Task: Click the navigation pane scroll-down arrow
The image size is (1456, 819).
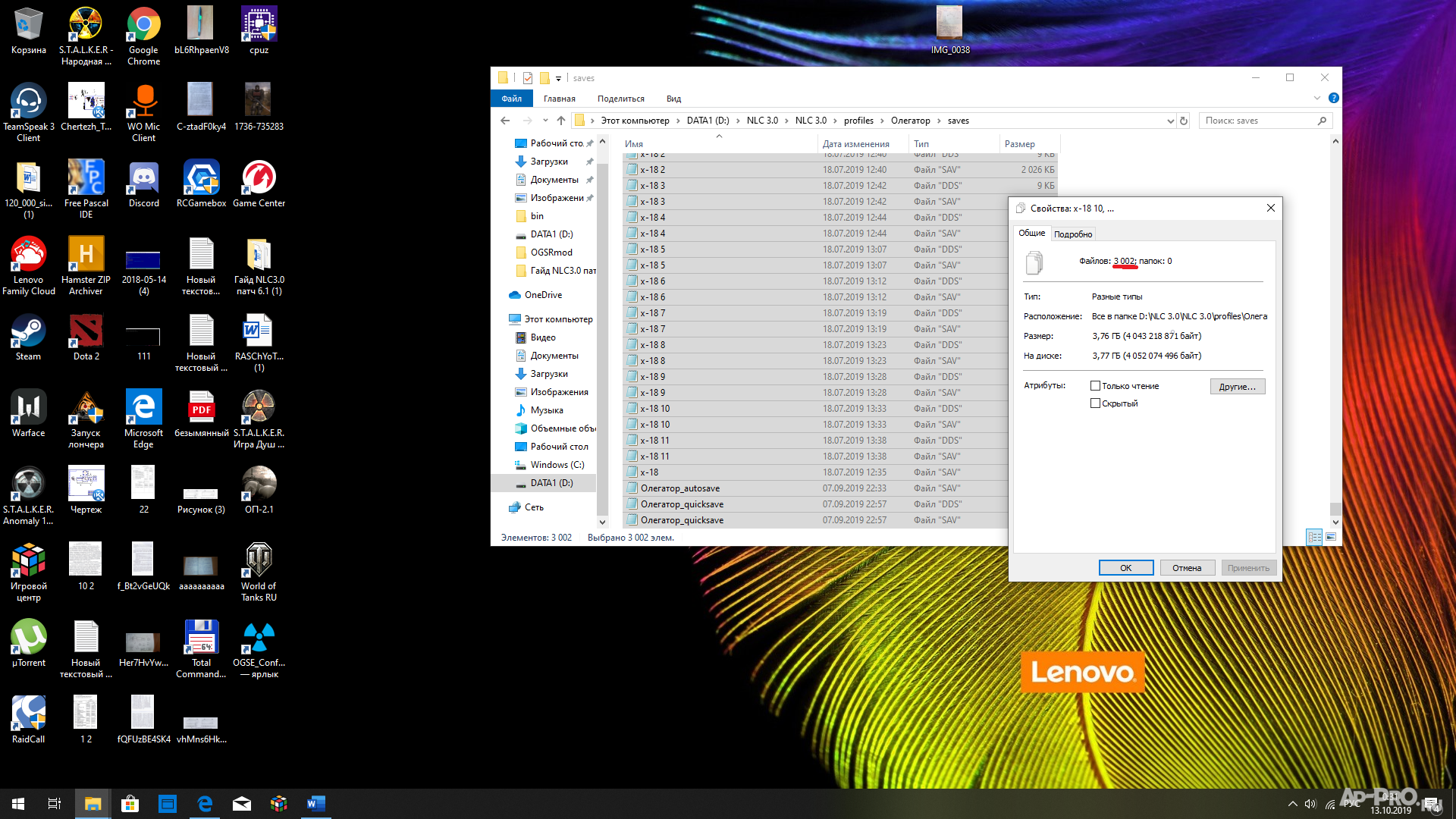Action: click(x=603, y=522)
